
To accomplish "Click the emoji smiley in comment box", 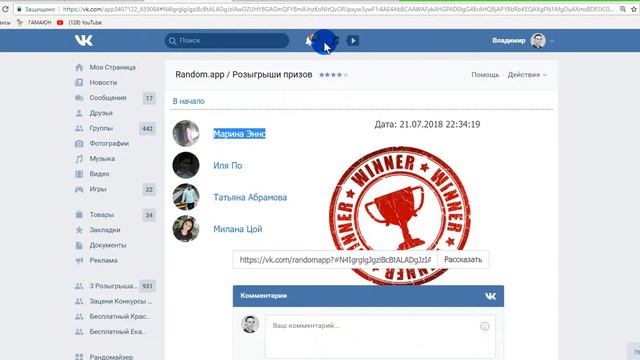I will point(484,326).
